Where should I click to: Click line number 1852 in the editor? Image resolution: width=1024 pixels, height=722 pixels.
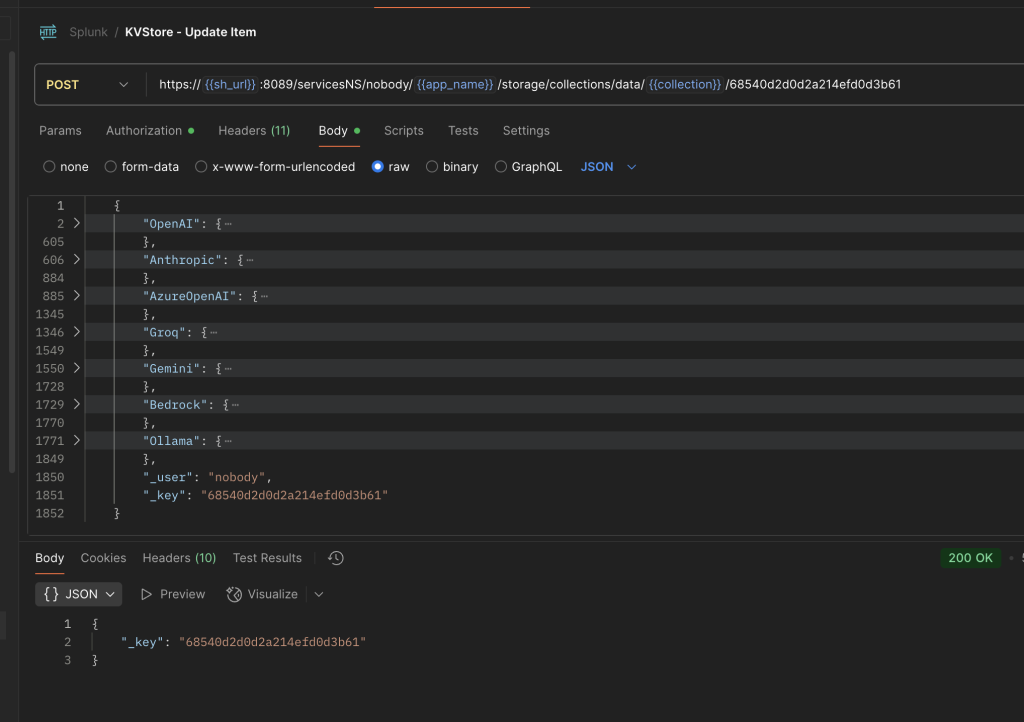[50, 514]
